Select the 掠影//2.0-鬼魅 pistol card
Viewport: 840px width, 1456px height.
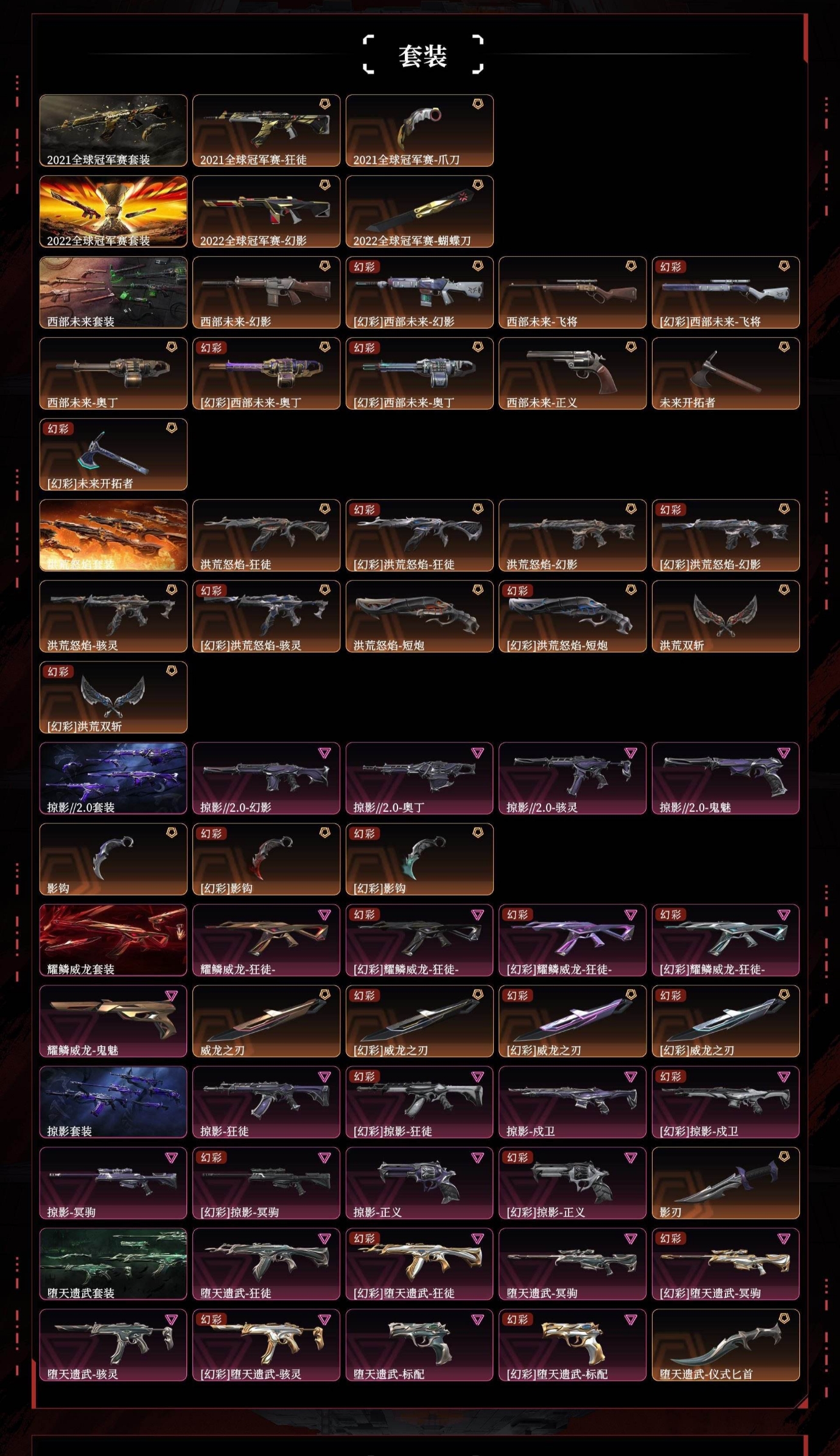pyautogui.click(x=726, y=778)
